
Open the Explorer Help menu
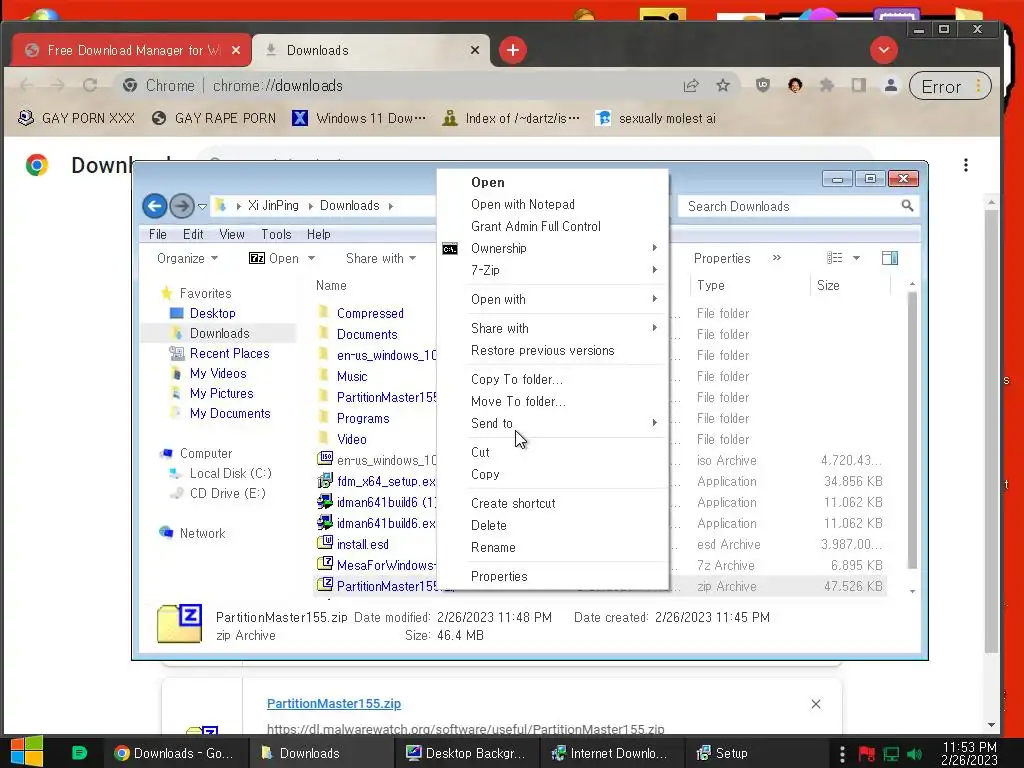coord(319,234)
